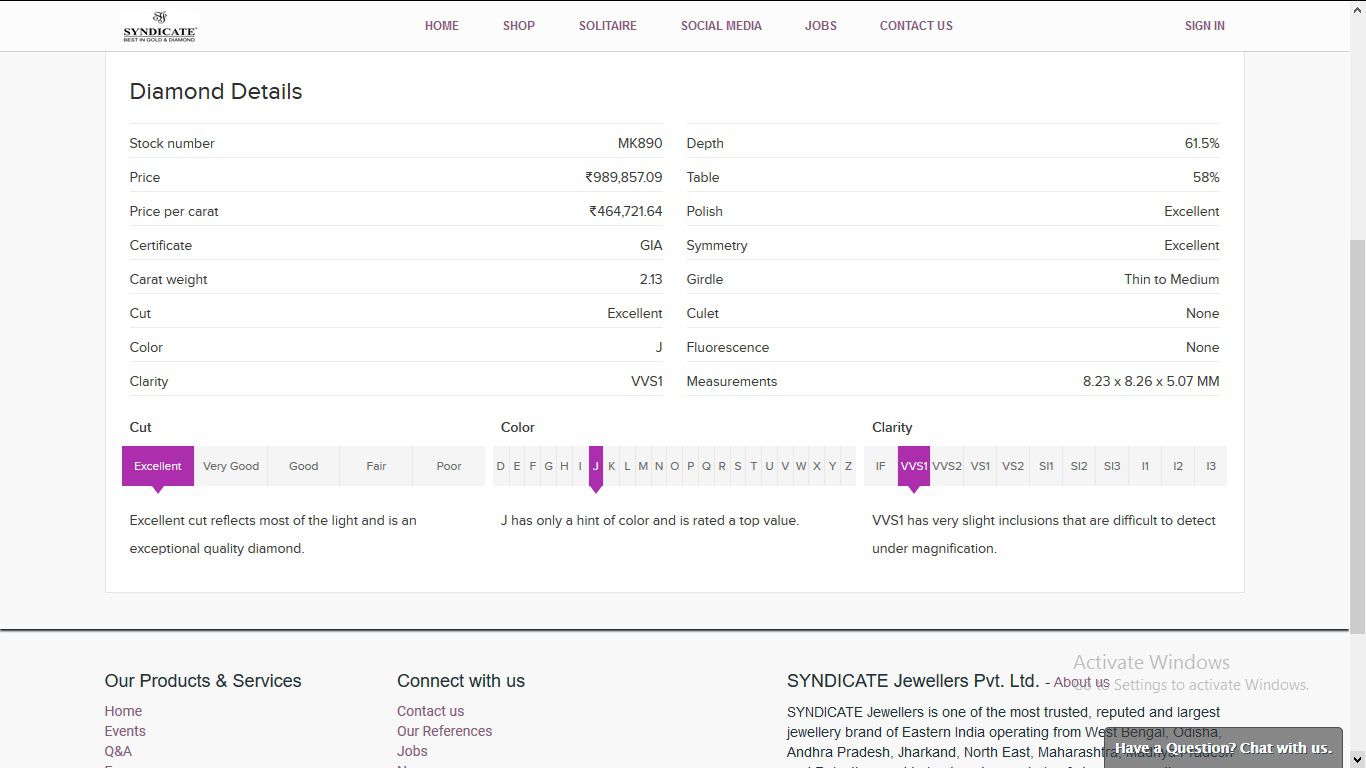Open the footer Jobs link
This screenshot has width=1366, height=768.
pos(412,751)
